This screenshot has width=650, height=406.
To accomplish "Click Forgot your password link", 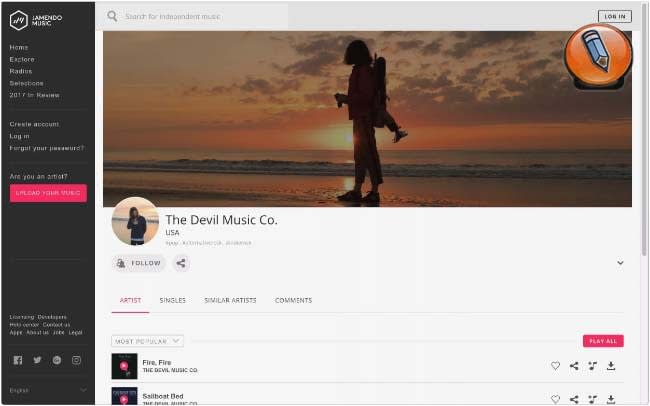I will (x=47, y=148).
